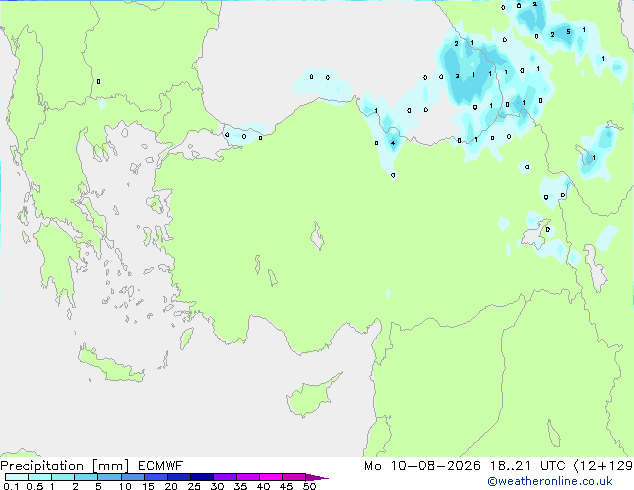Click the "Precipitation" title word
Viewport: 634px width, 490px height.
pyautogui.click(x=42, y=466)
